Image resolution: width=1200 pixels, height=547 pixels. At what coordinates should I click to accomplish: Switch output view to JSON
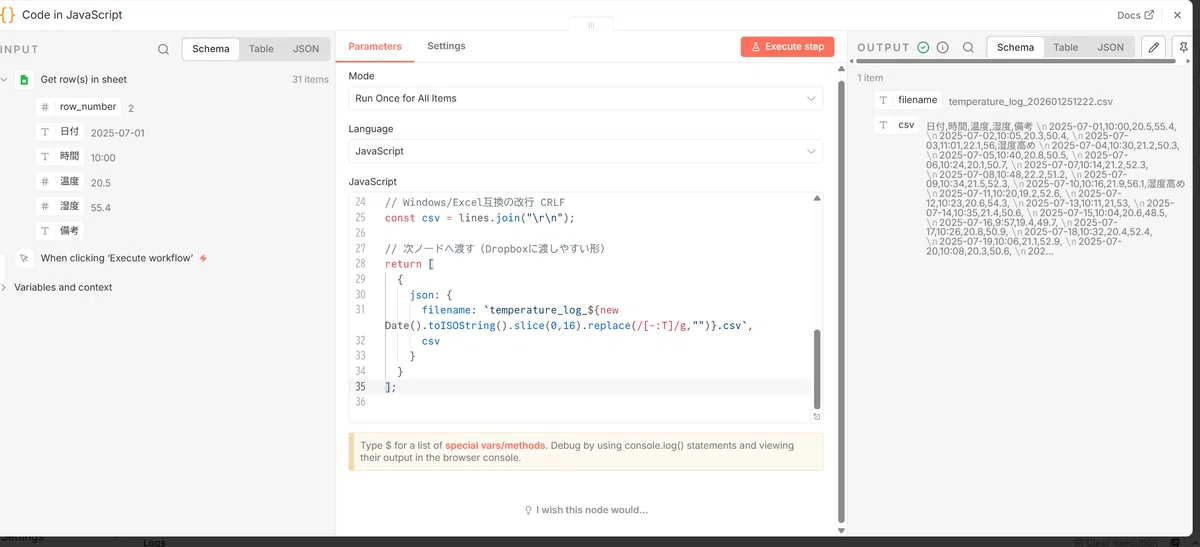coord(1111,47)
